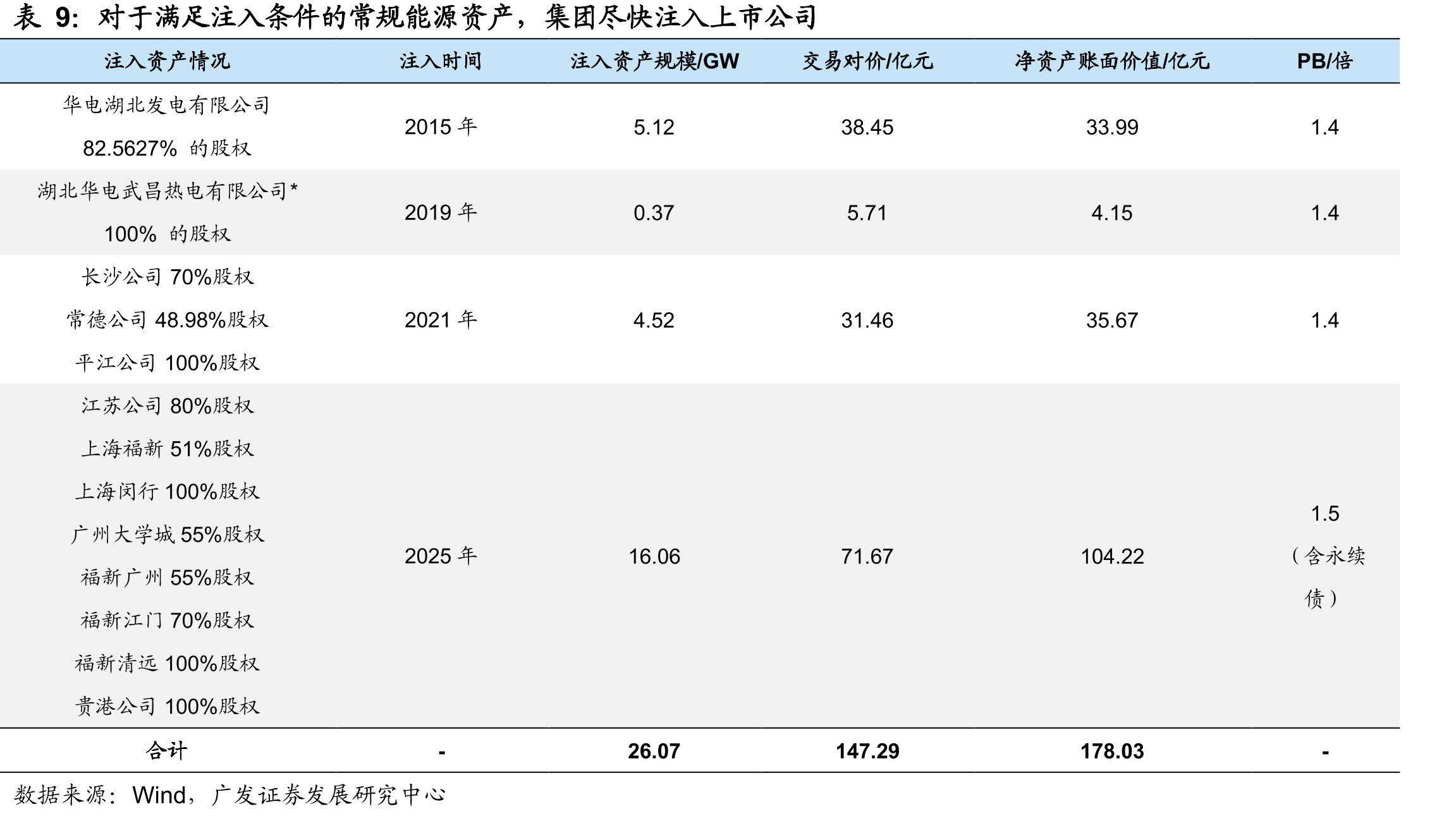Select the 2025 年 cell
This screenshot has width=1456, height=816.
[x=441, y=556]
